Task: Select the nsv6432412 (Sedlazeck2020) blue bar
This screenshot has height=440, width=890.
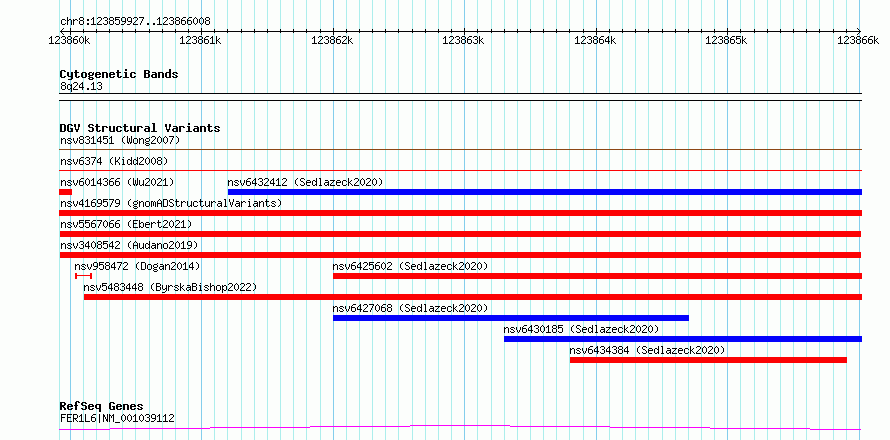Action: click(545, 192)
